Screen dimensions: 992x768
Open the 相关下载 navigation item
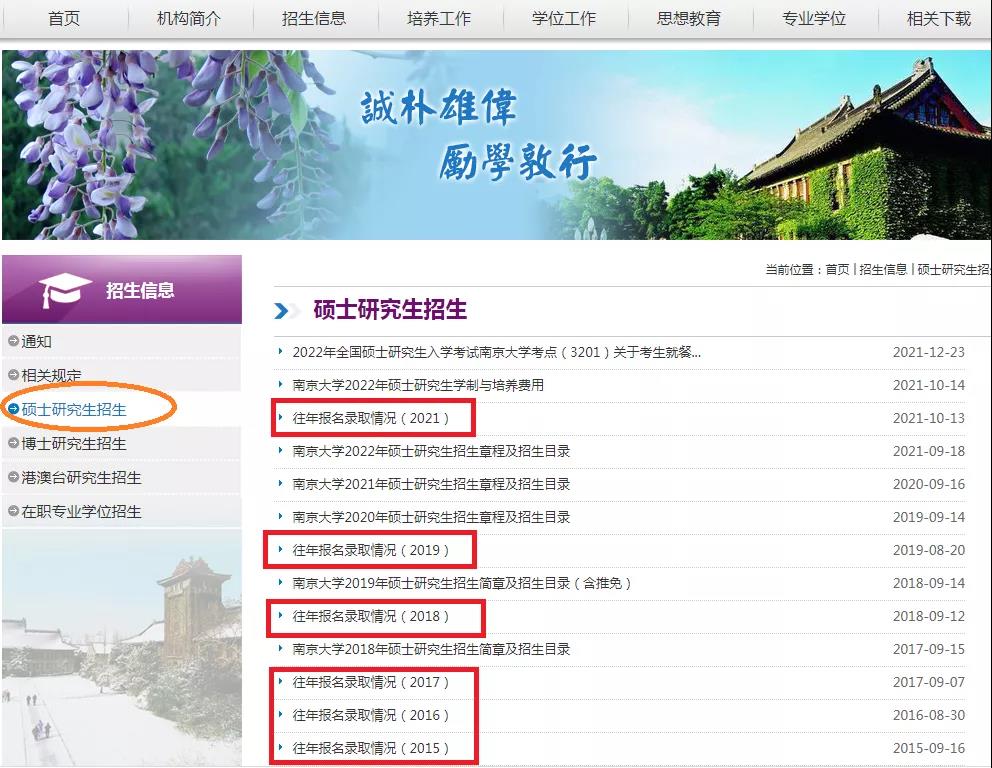(939, 18)
